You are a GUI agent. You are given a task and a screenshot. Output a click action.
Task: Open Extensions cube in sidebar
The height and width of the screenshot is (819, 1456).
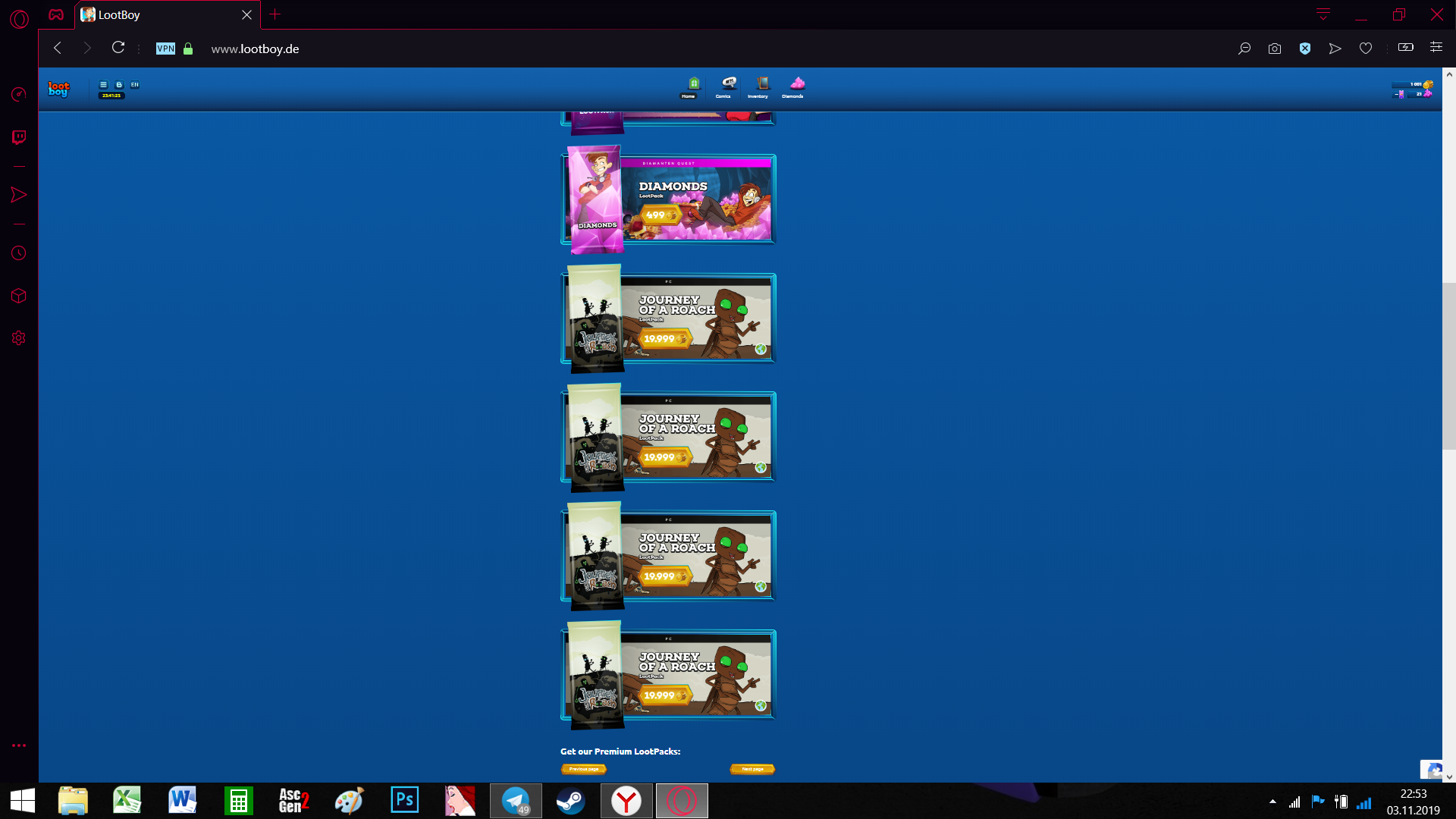pyautogui.click(x=19, y=296)
